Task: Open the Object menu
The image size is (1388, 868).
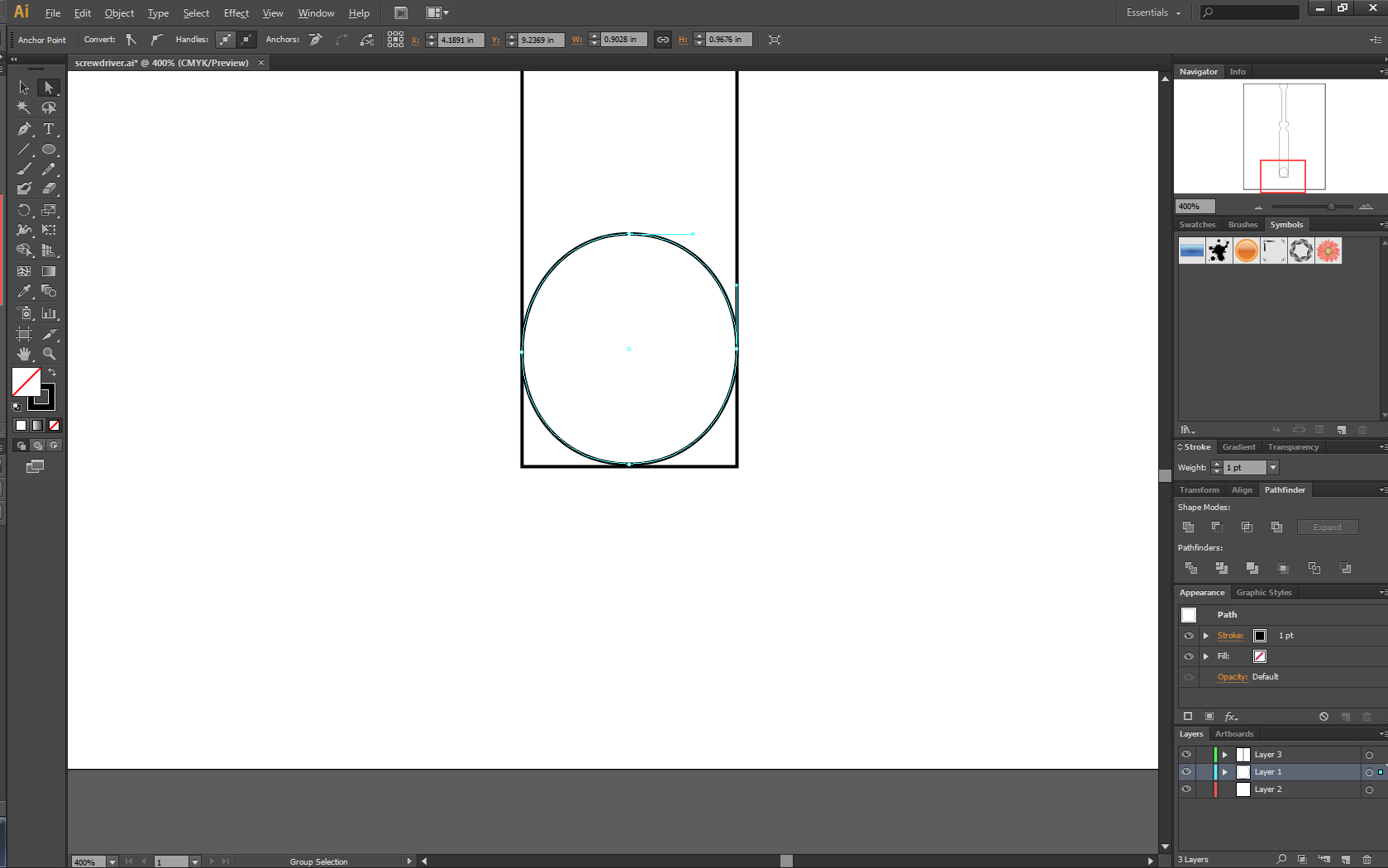Action: (119, 12)
